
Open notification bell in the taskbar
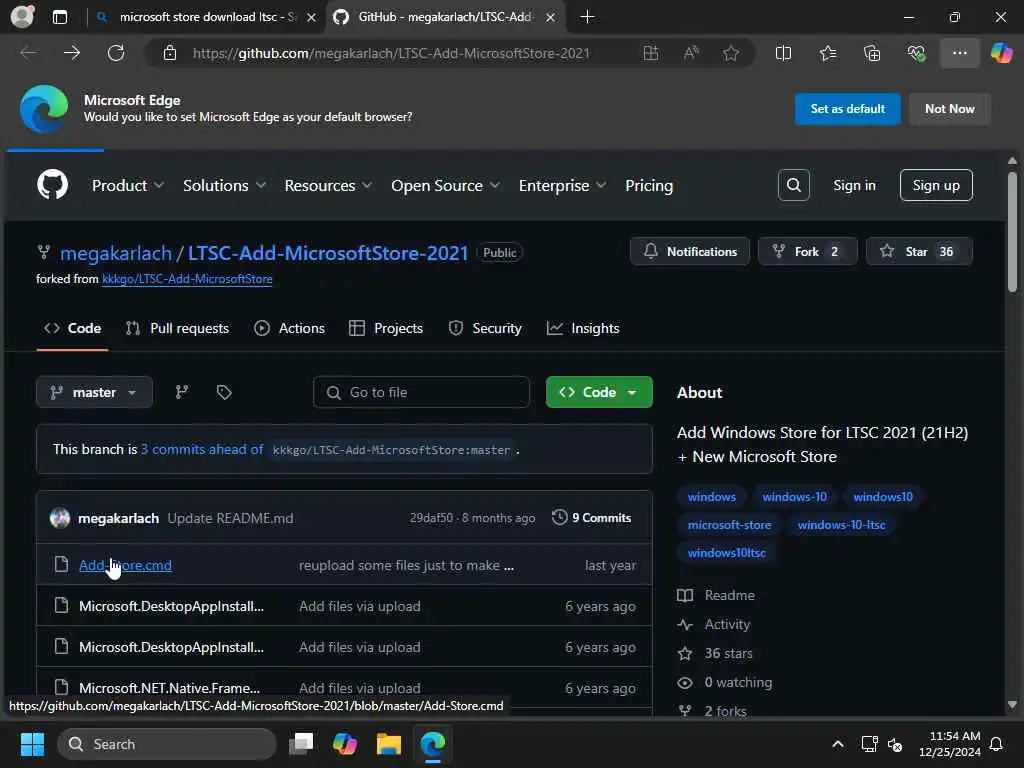(997, 744)
